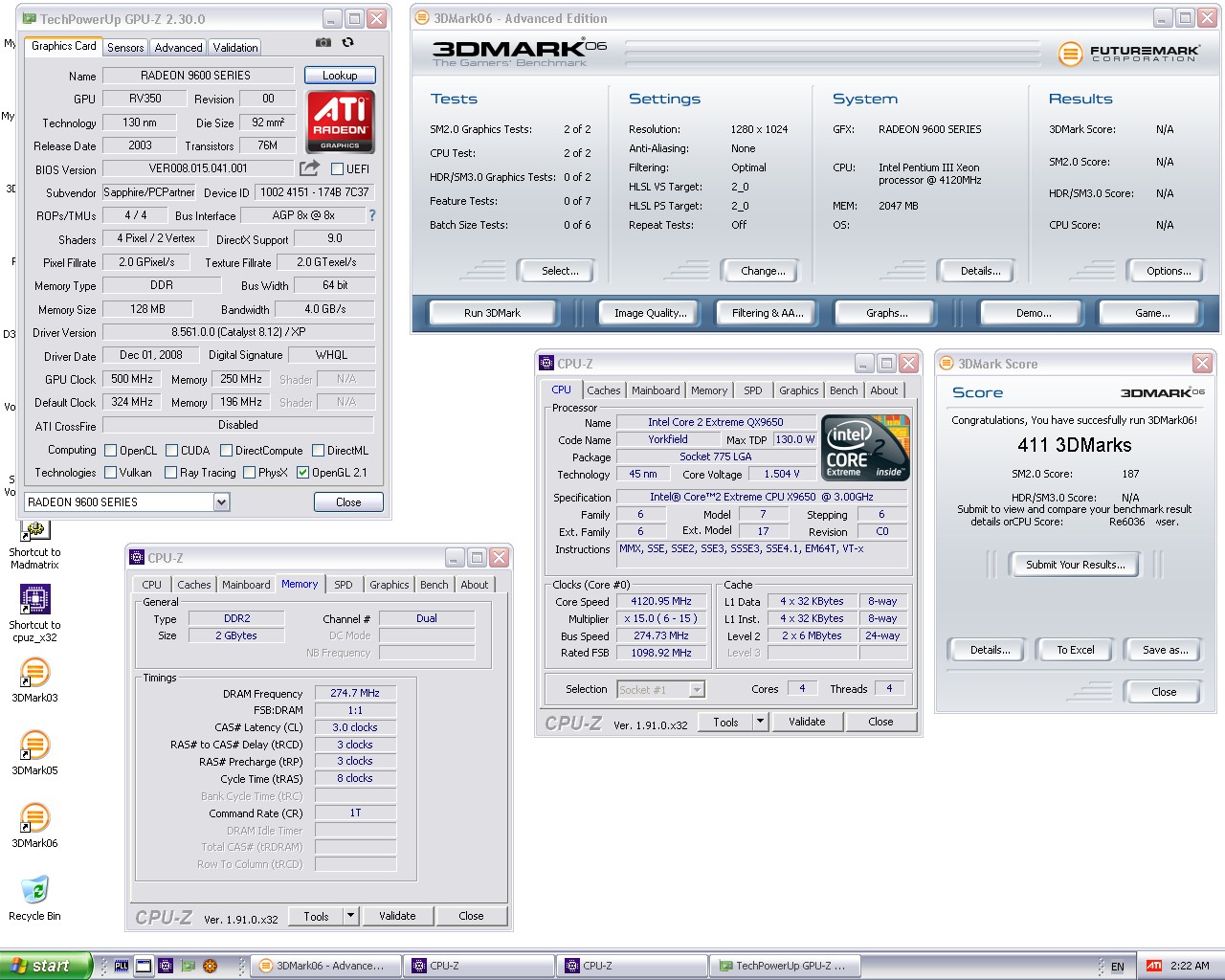Switch to GPU-Z Sensors tab
Image resolution: width=1225 pixels, height=980 pixels.
[125, 47]
